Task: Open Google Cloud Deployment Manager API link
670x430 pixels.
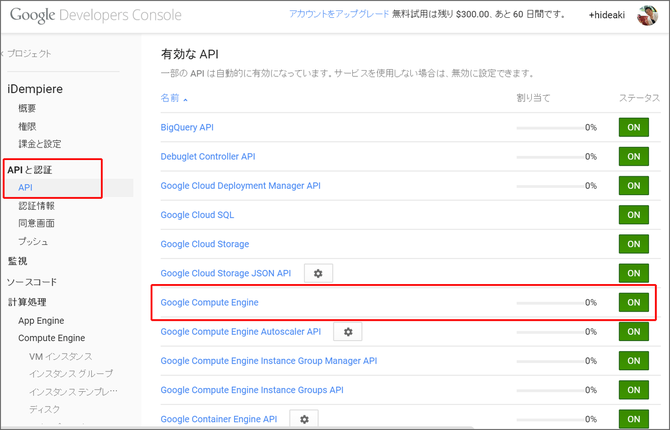Action: click(241, 186)
